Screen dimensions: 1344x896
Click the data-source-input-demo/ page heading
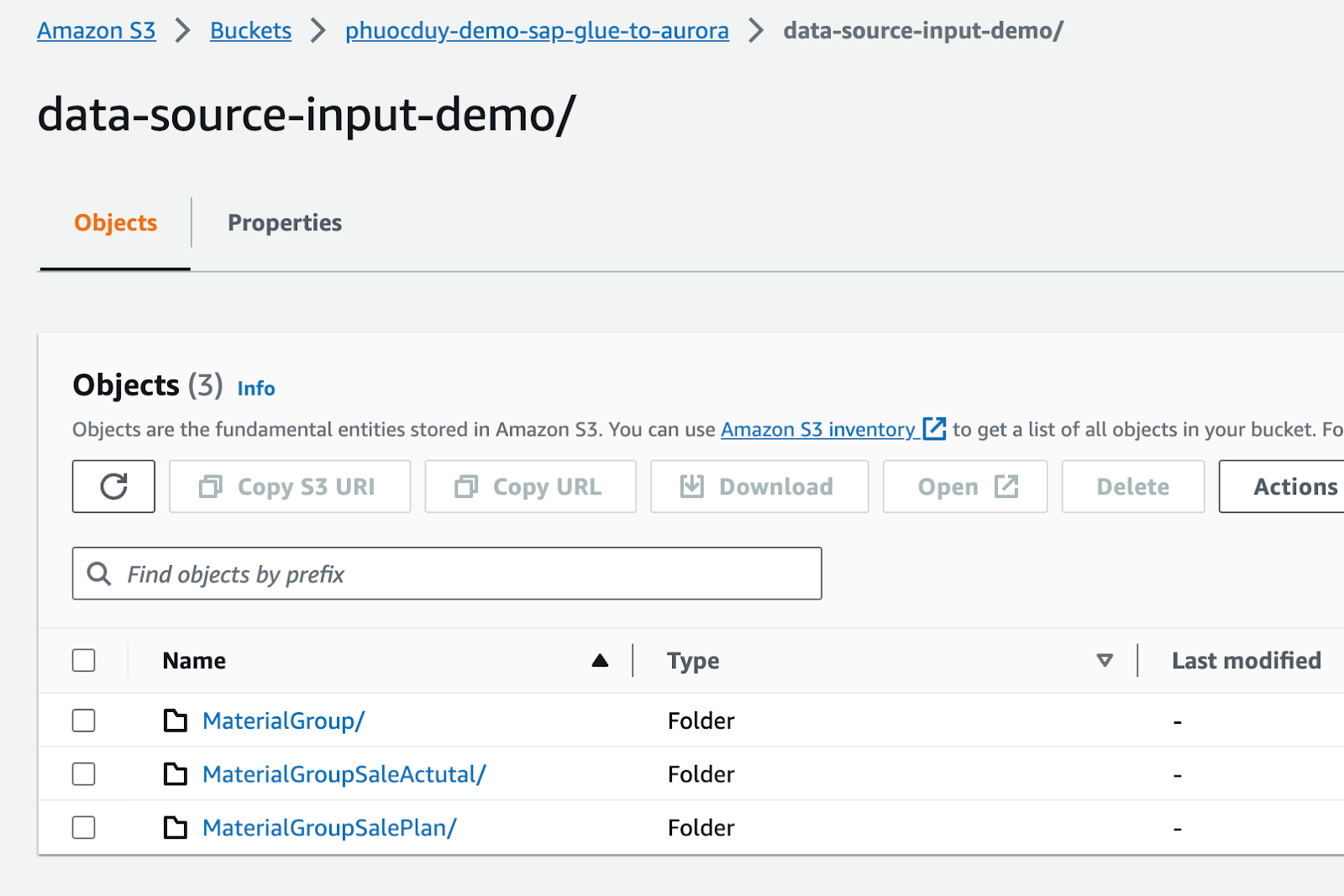pos(307,114)
